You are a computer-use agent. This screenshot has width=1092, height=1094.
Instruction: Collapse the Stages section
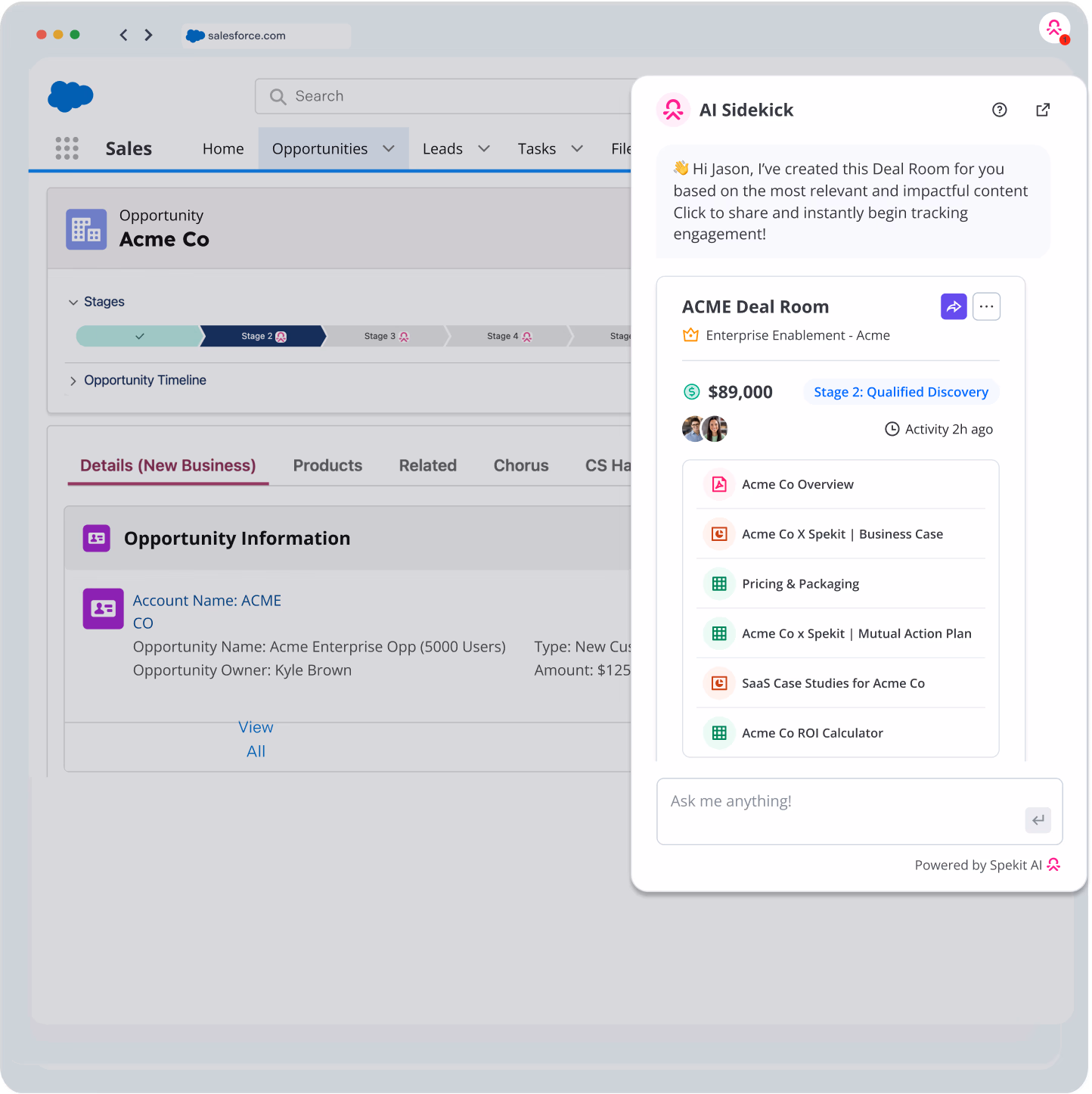point(73,303)
